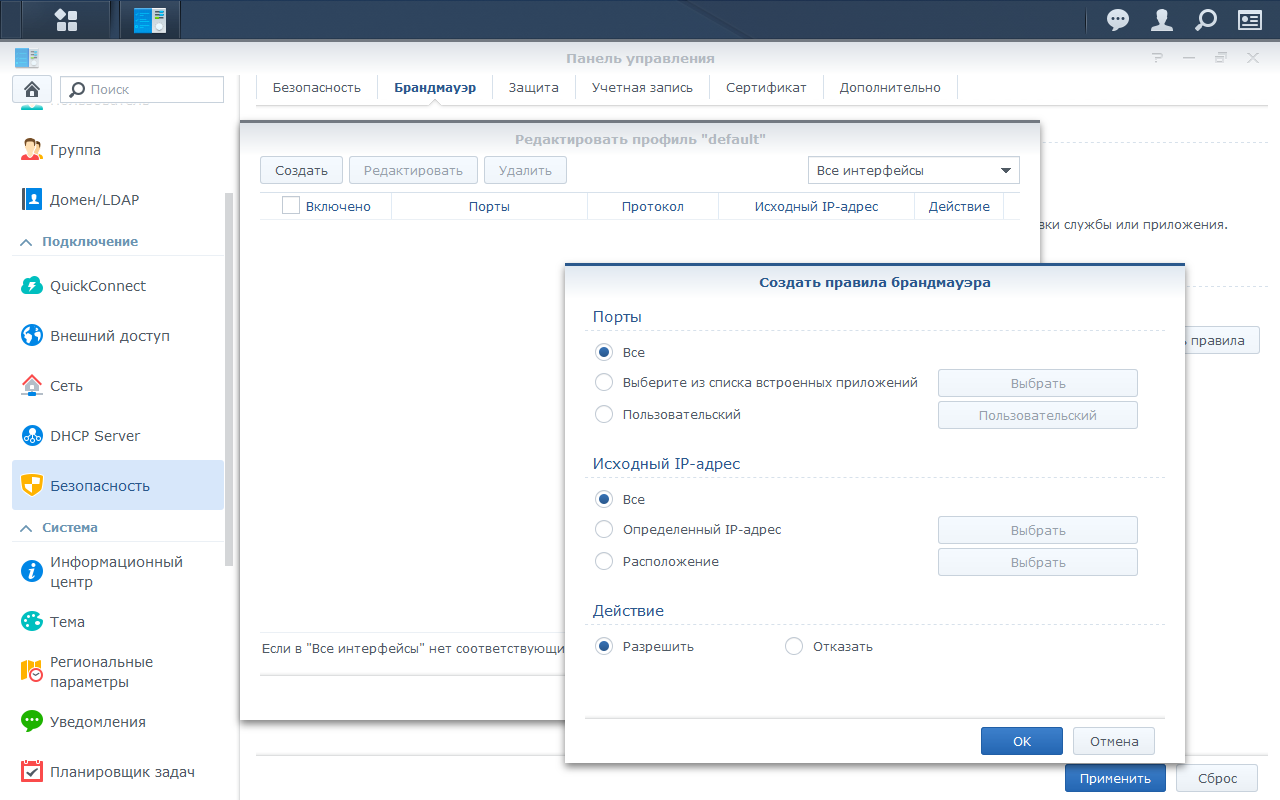
Task: Click the Редактировать button
Action: pyautogui.click(x=413, y=170)
